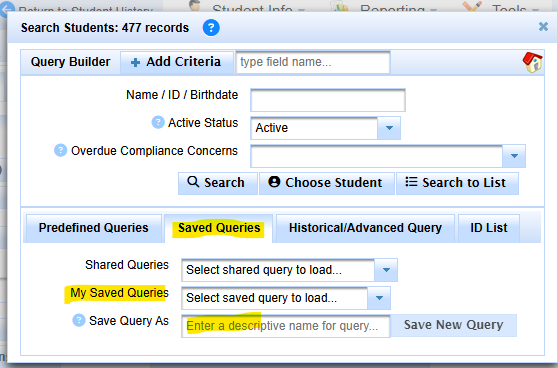Expand the Shared Queries dropdown arrow
558x368 pixels.
(x=386, y=270)
